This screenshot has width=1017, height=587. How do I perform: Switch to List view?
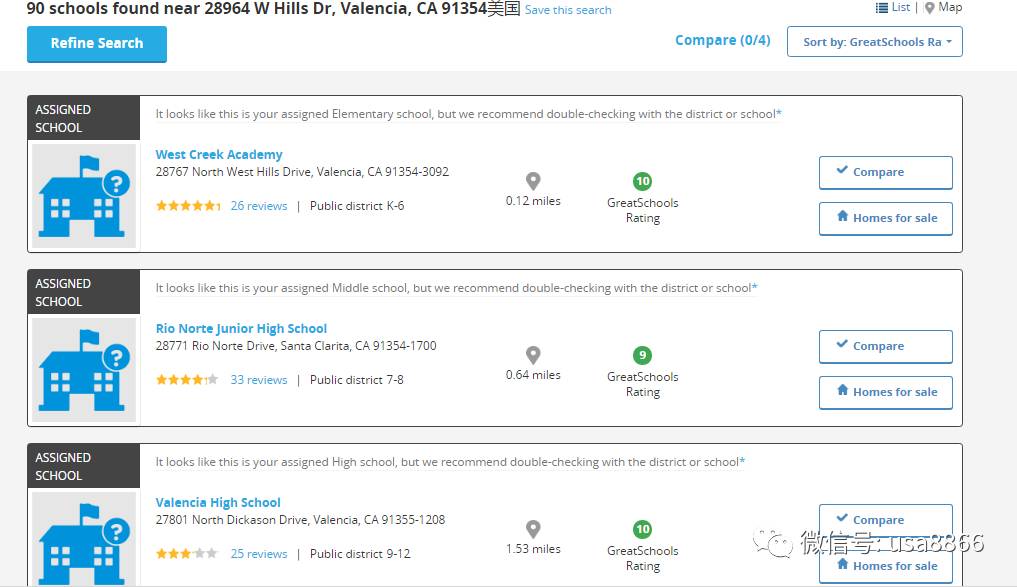tap(893, 7)
